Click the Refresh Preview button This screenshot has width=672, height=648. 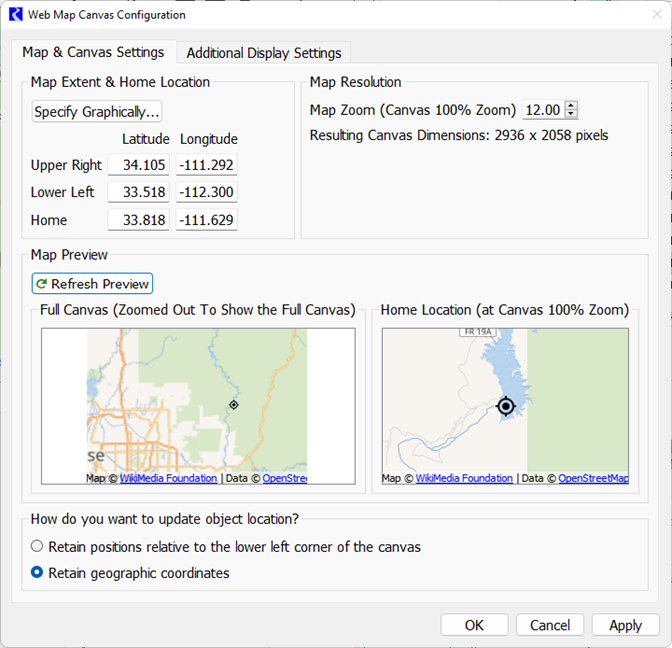point(92,284)
